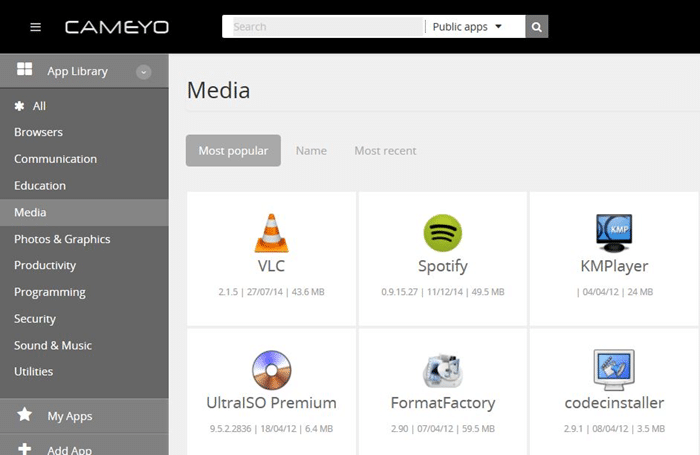Screen dimensions: 700x455
Task: Go to the Sound & Music category
Action: tap(53, 345)
